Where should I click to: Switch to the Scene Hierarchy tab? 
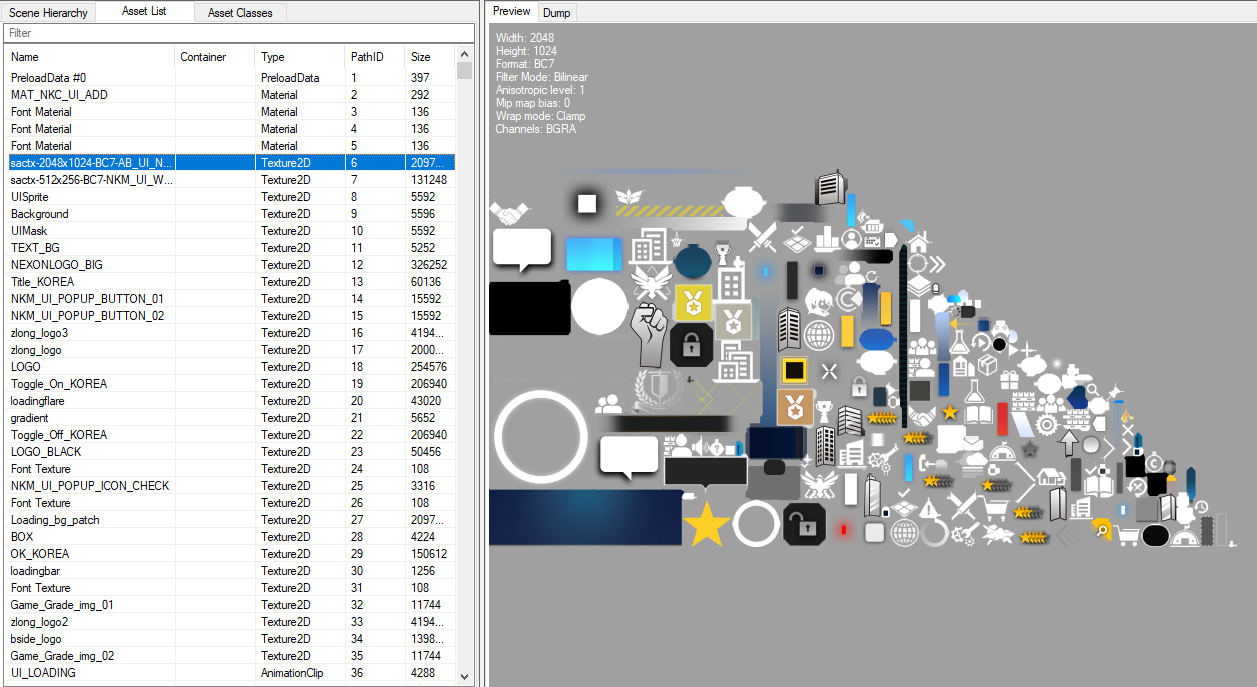click(48, 13)
